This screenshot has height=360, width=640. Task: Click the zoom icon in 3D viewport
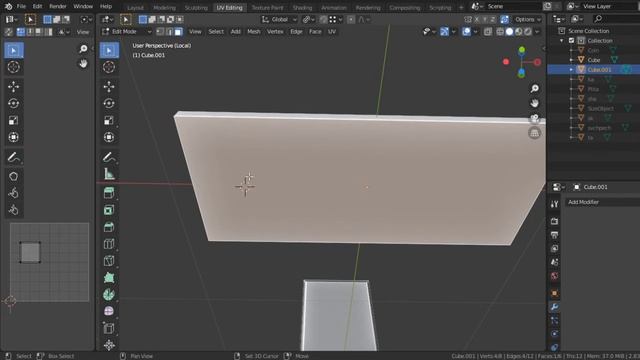535,89
